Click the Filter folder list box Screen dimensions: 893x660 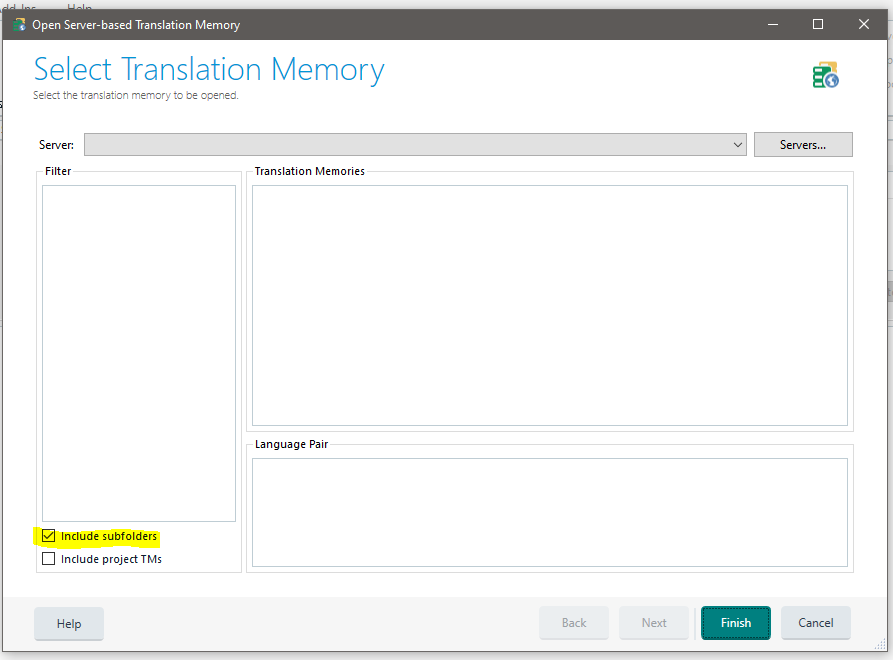click(139, 353)
